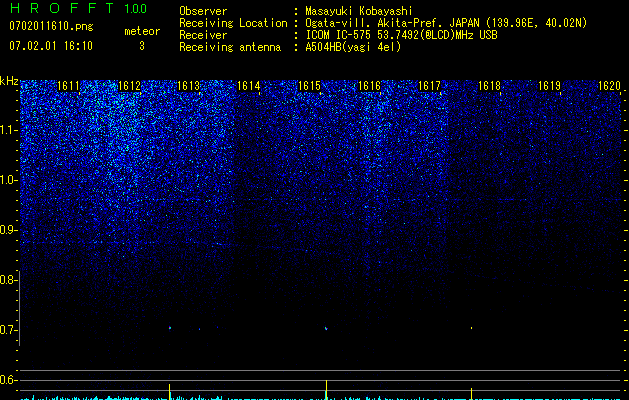The height and width of the screenshot is (400, 629).
Task: Click the 0.6 kHz axis label
Action: coord(8,380)
